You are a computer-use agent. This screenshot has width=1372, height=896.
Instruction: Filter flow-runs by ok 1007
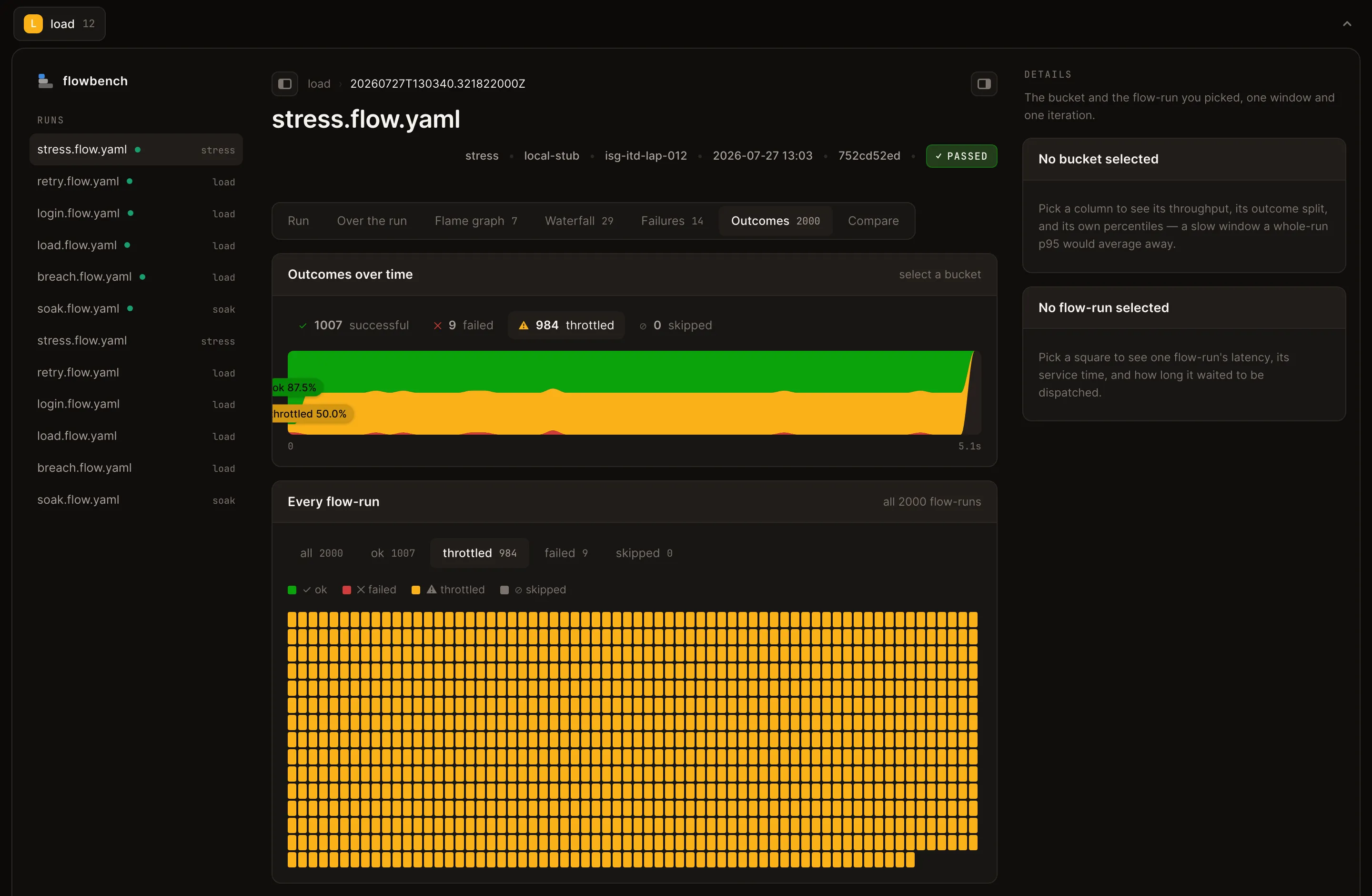393,553
